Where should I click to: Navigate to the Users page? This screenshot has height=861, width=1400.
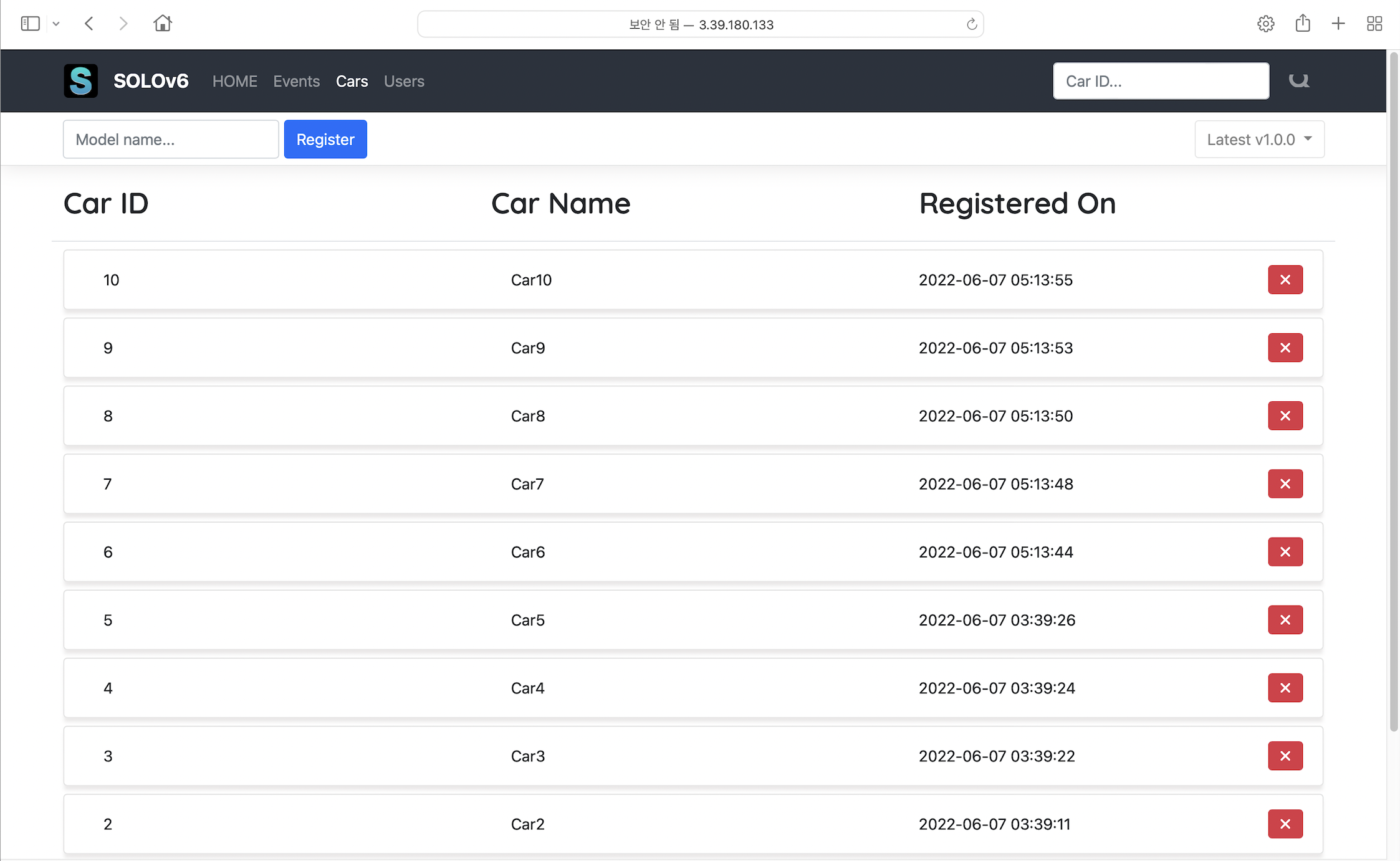[404, 81]
